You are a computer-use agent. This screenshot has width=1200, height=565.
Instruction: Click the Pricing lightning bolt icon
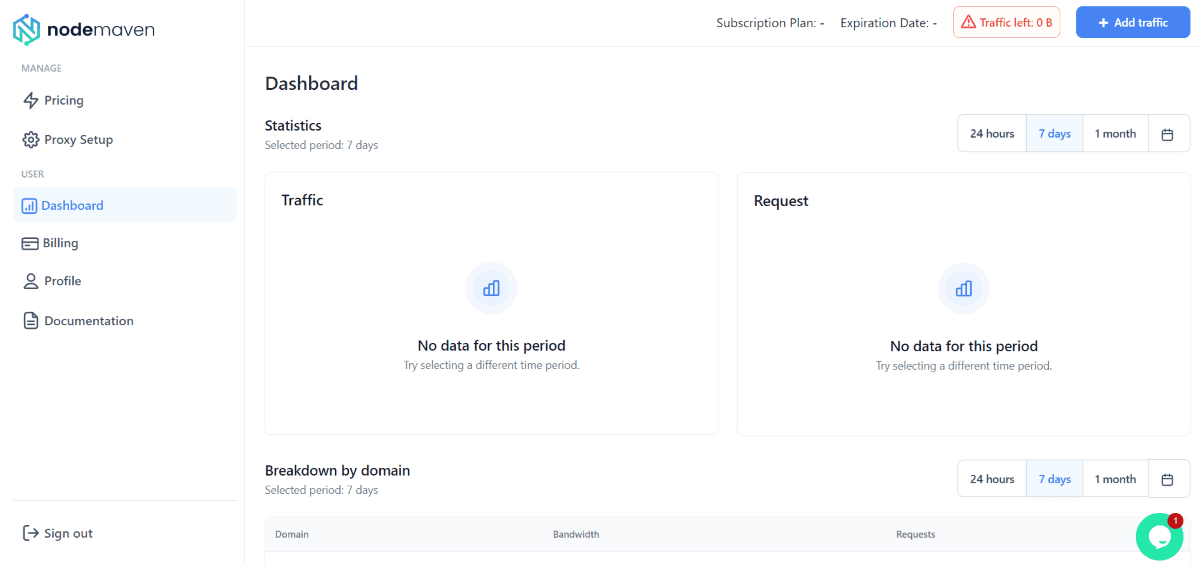click(31, 100)
